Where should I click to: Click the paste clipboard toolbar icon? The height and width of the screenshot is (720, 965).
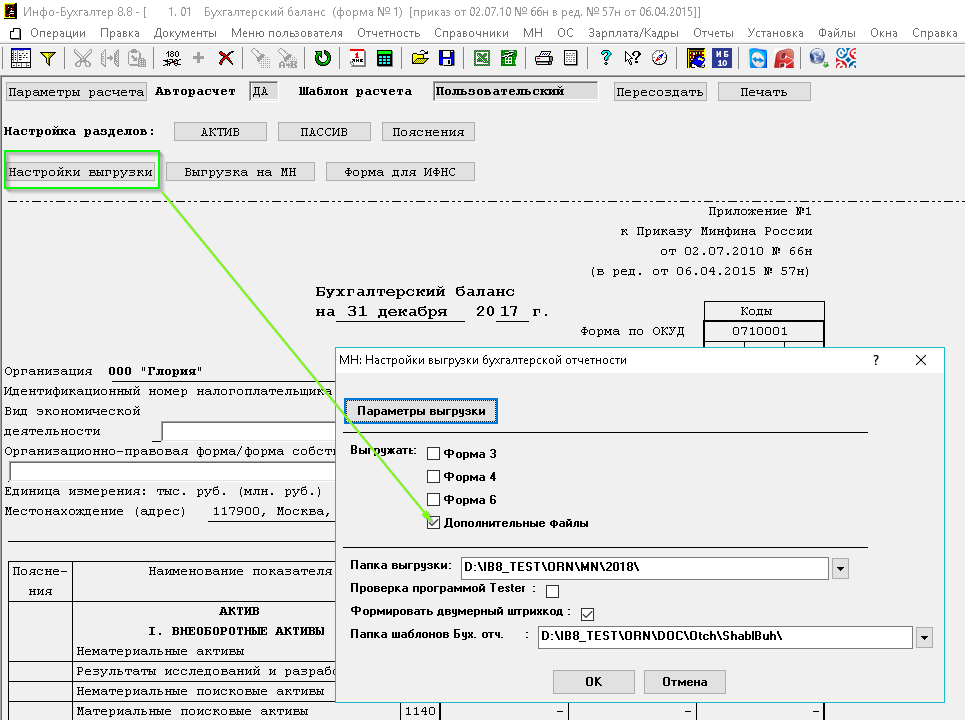tap(137, 58)
